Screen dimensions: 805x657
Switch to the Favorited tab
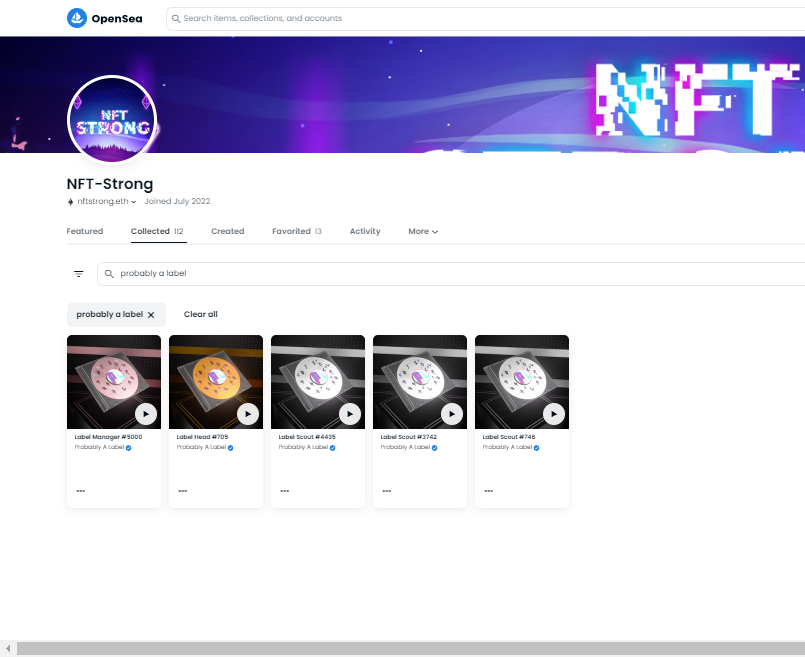297,231
